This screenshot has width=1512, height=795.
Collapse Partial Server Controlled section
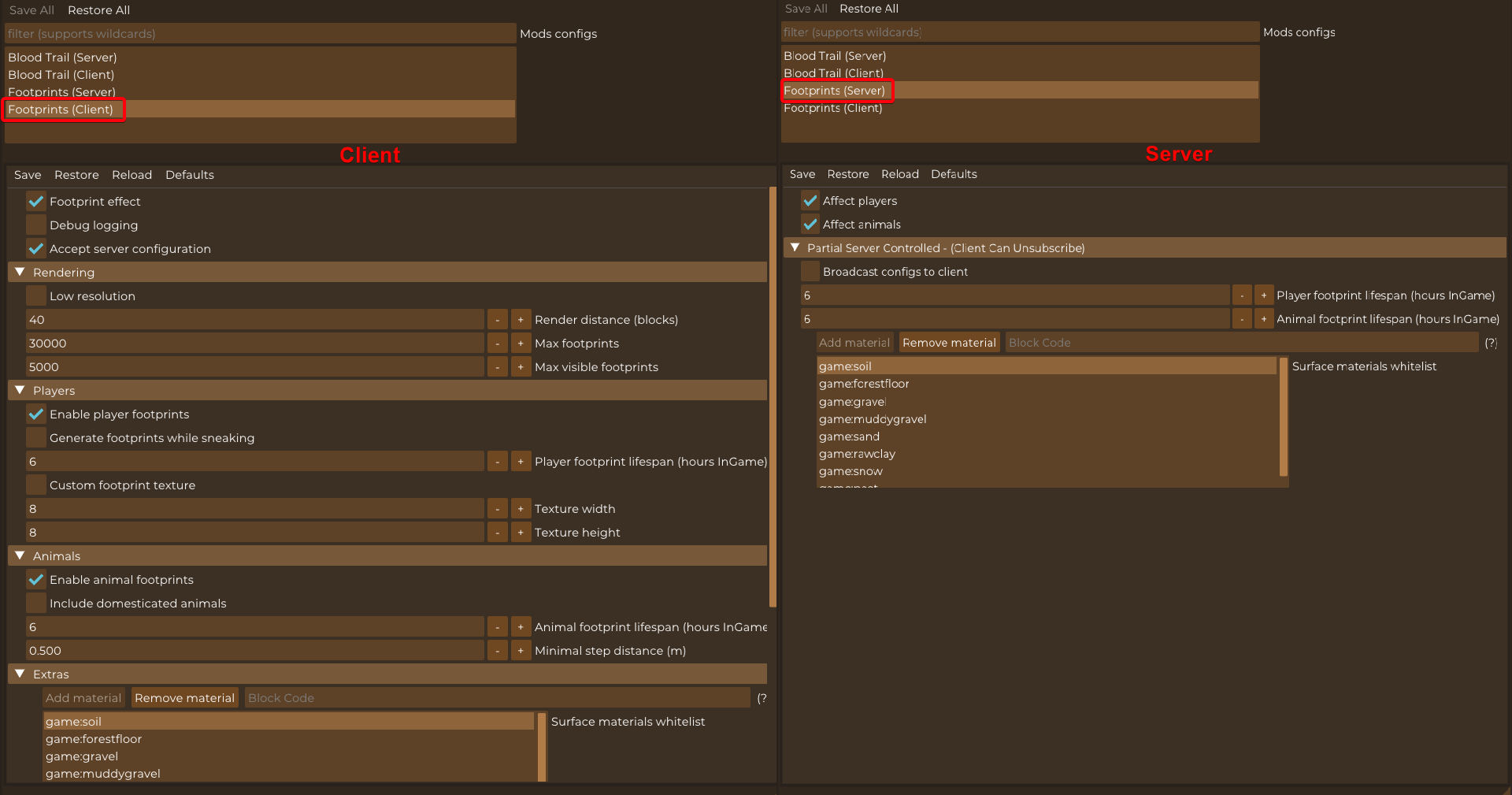(795, 247)
